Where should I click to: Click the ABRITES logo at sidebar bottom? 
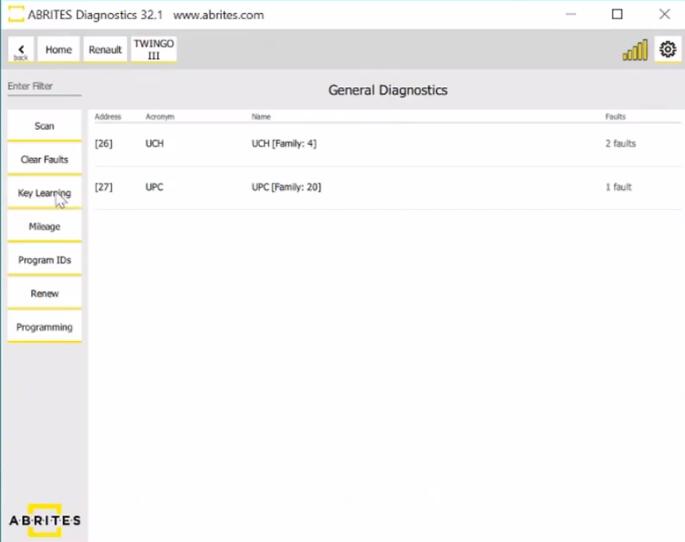(x=45, y=520)
